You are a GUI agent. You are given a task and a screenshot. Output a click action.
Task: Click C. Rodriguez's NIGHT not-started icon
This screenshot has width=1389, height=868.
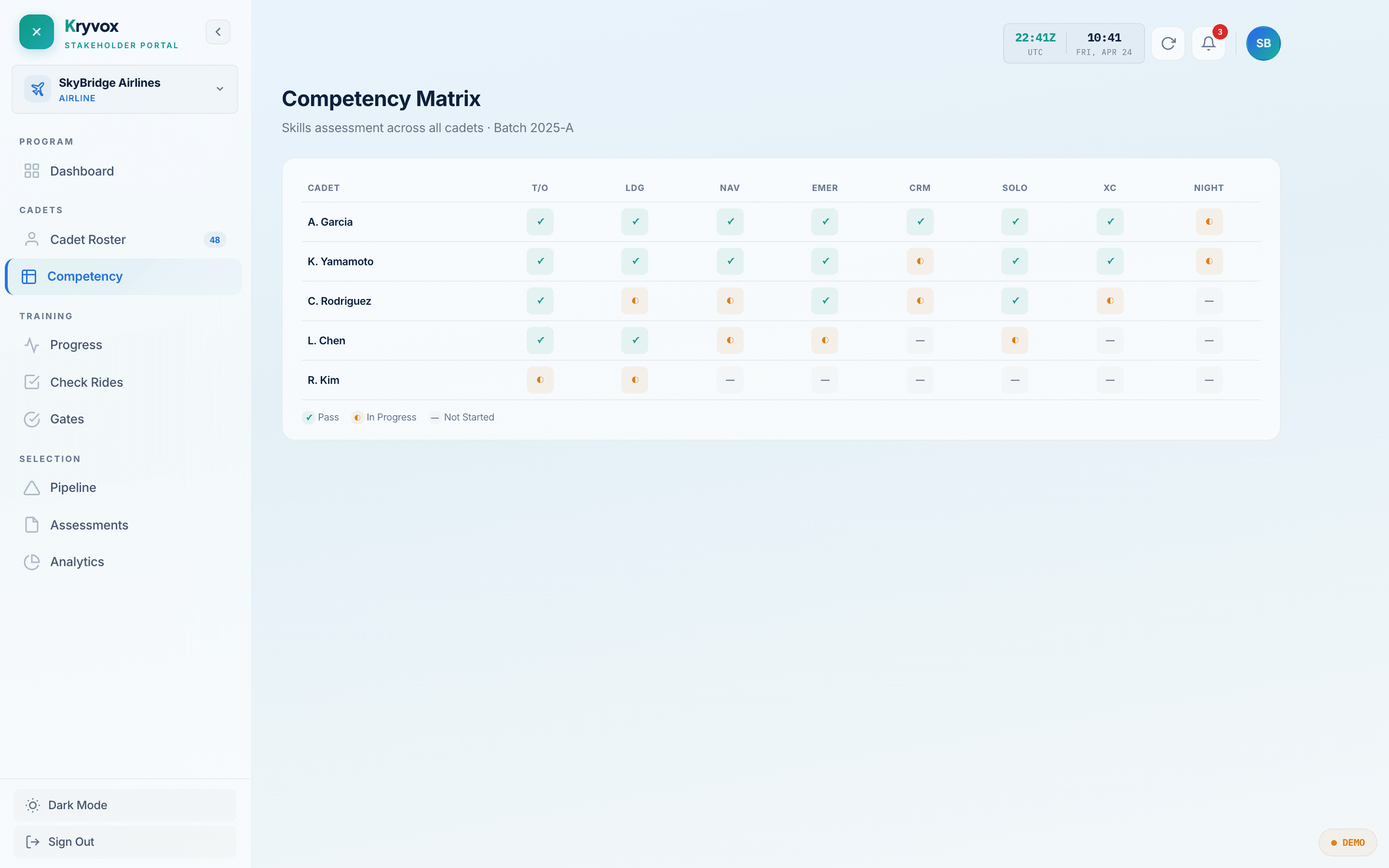pos(1209,301)
